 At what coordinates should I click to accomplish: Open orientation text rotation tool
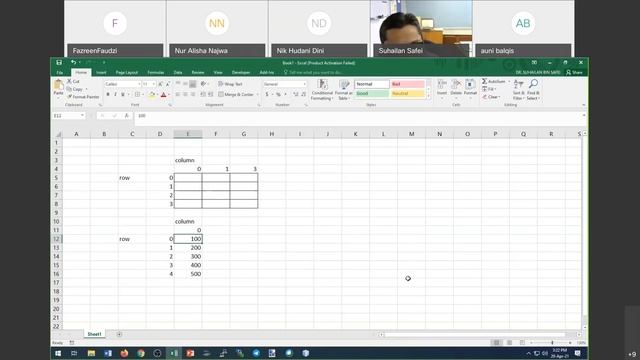203,84
